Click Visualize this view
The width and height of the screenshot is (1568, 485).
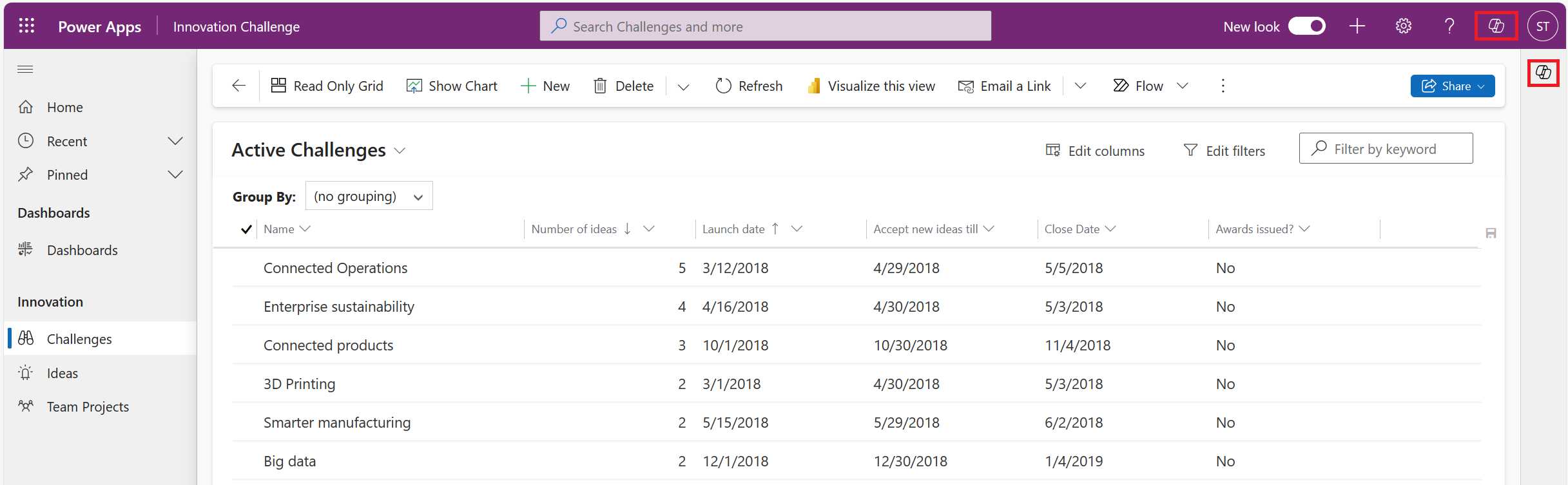[x=871, y=86]
